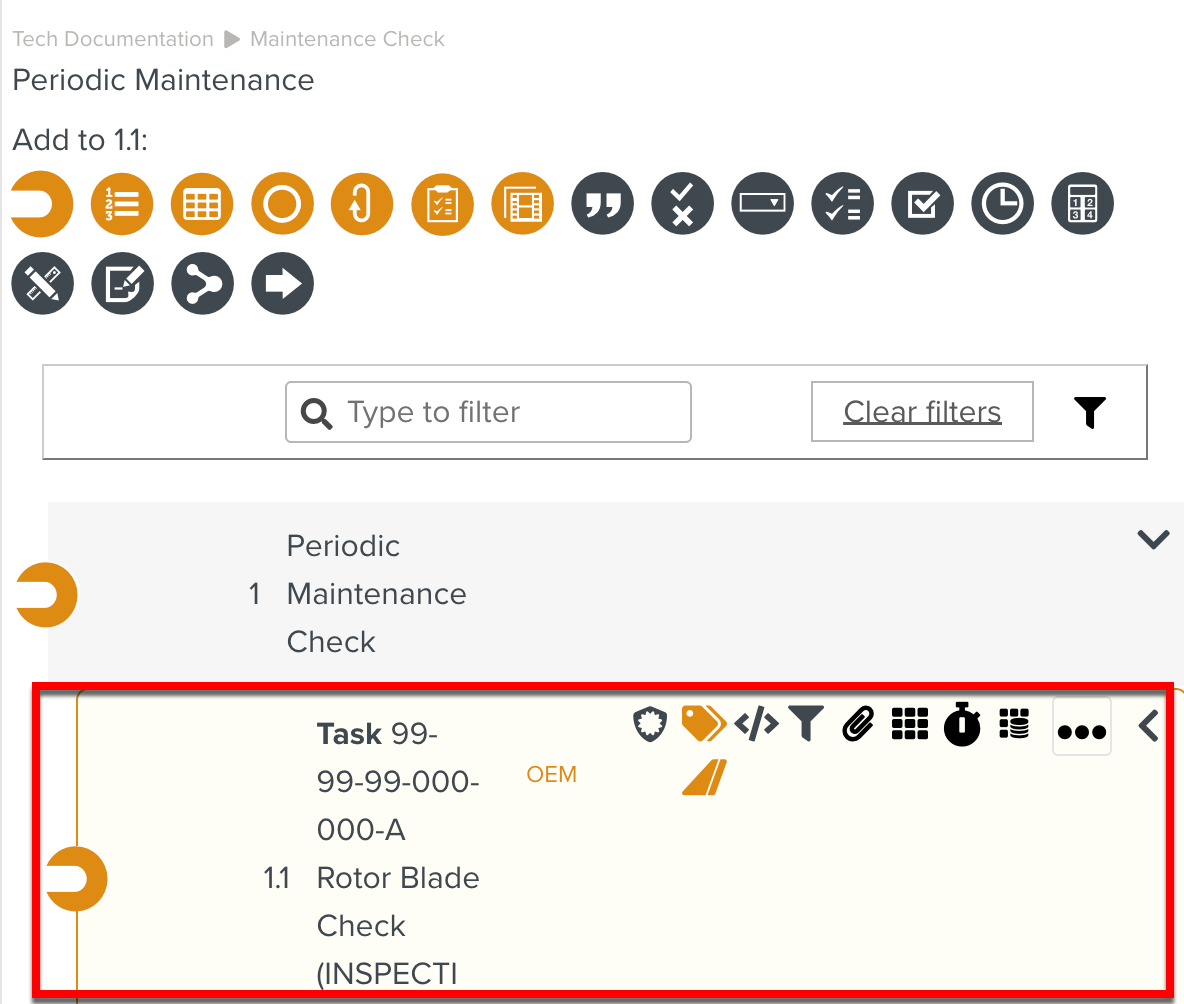Click the orange tags icon on task 1.1
The width and height of the screenshot is (1184, 1004).
point(703,723)
